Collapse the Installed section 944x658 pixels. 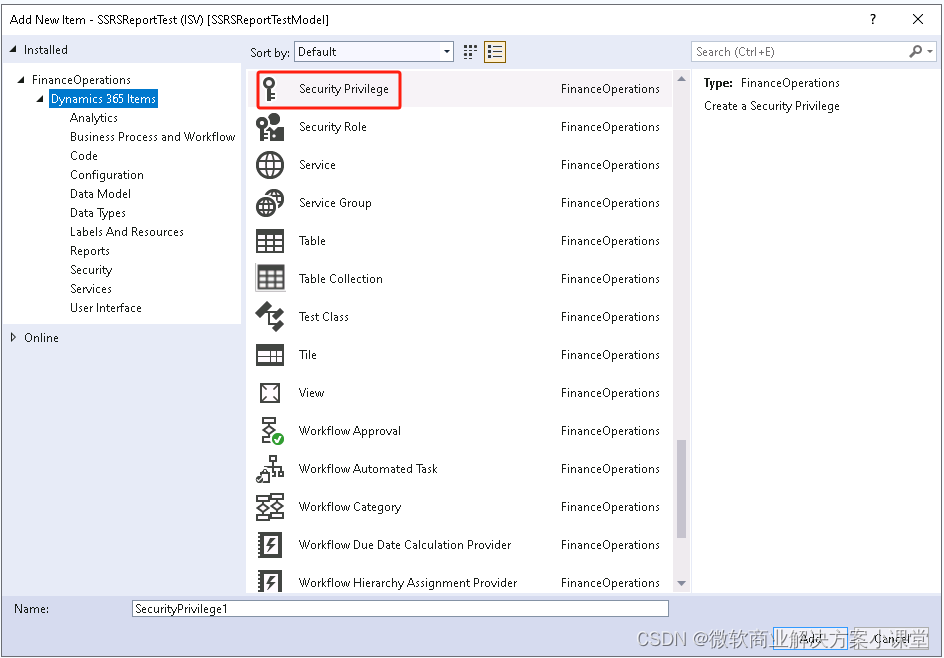tap(13, 49)
